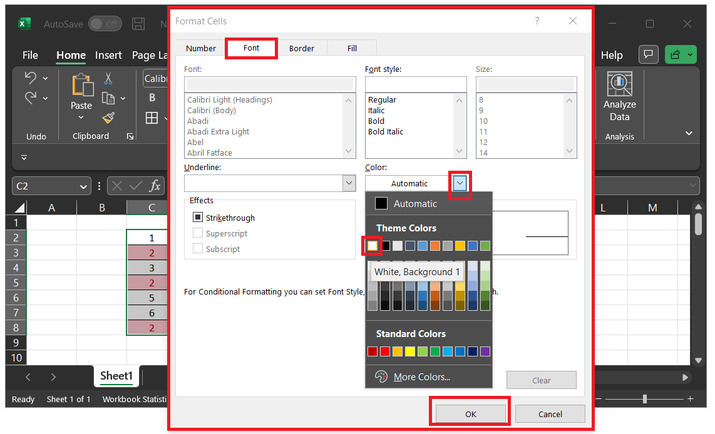715x434 pixels.
Task: Open the Comments speech bubble icon
Action: pyautogui.click(x=648, y=55)
